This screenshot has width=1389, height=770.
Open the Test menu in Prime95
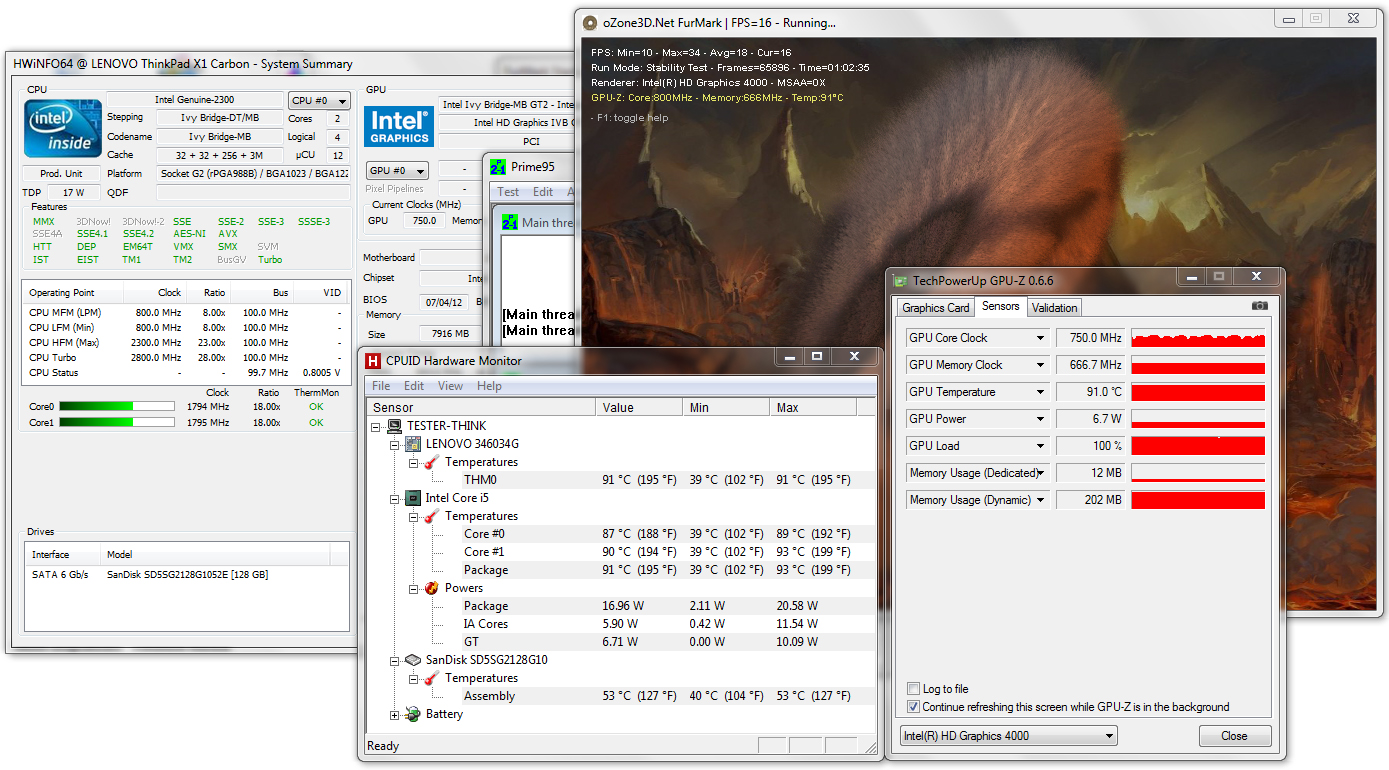pyautogui.click(x=508, y=192)
